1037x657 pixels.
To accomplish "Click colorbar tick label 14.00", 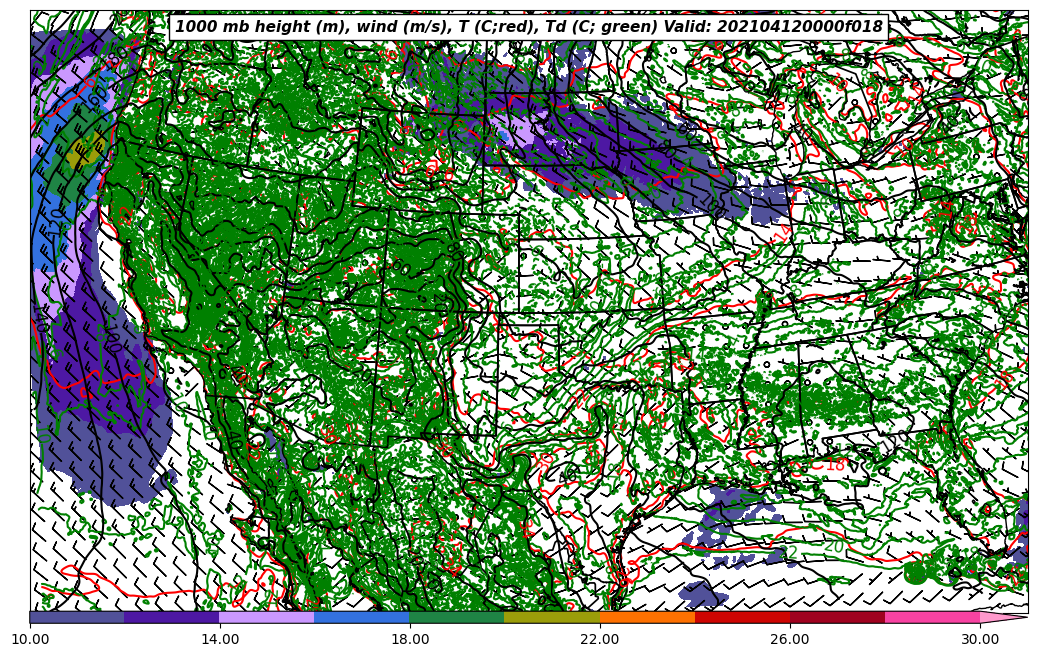I will (x=220, y=639).
